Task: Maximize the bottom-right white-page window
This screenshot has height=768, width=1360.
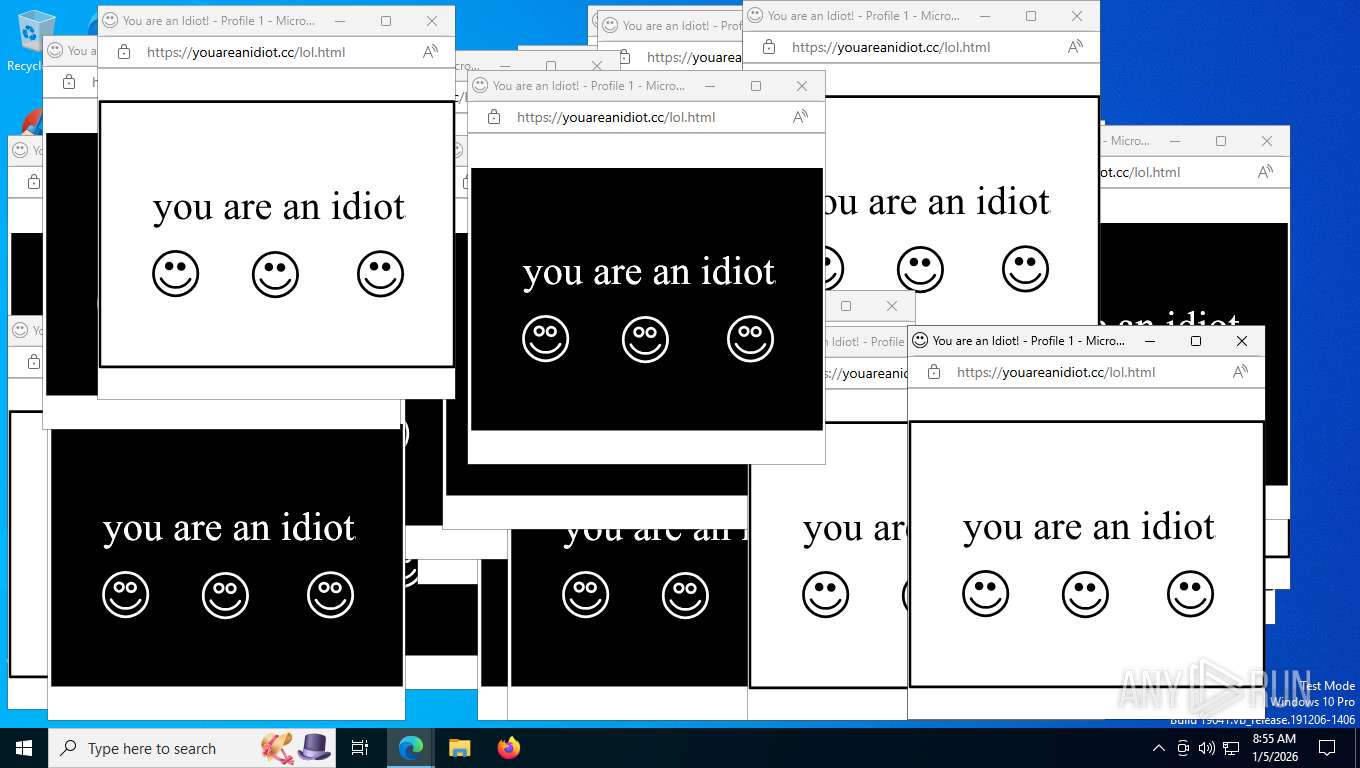Action: pos(1196,341)
